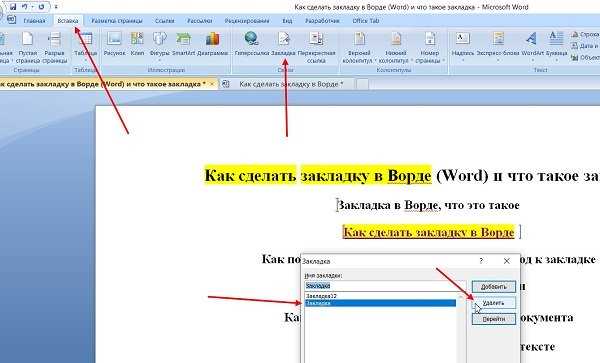The image size is (600, 363).
Task: Select the first bookmark above the highlighted one
Action: click(x=380, y=296)
